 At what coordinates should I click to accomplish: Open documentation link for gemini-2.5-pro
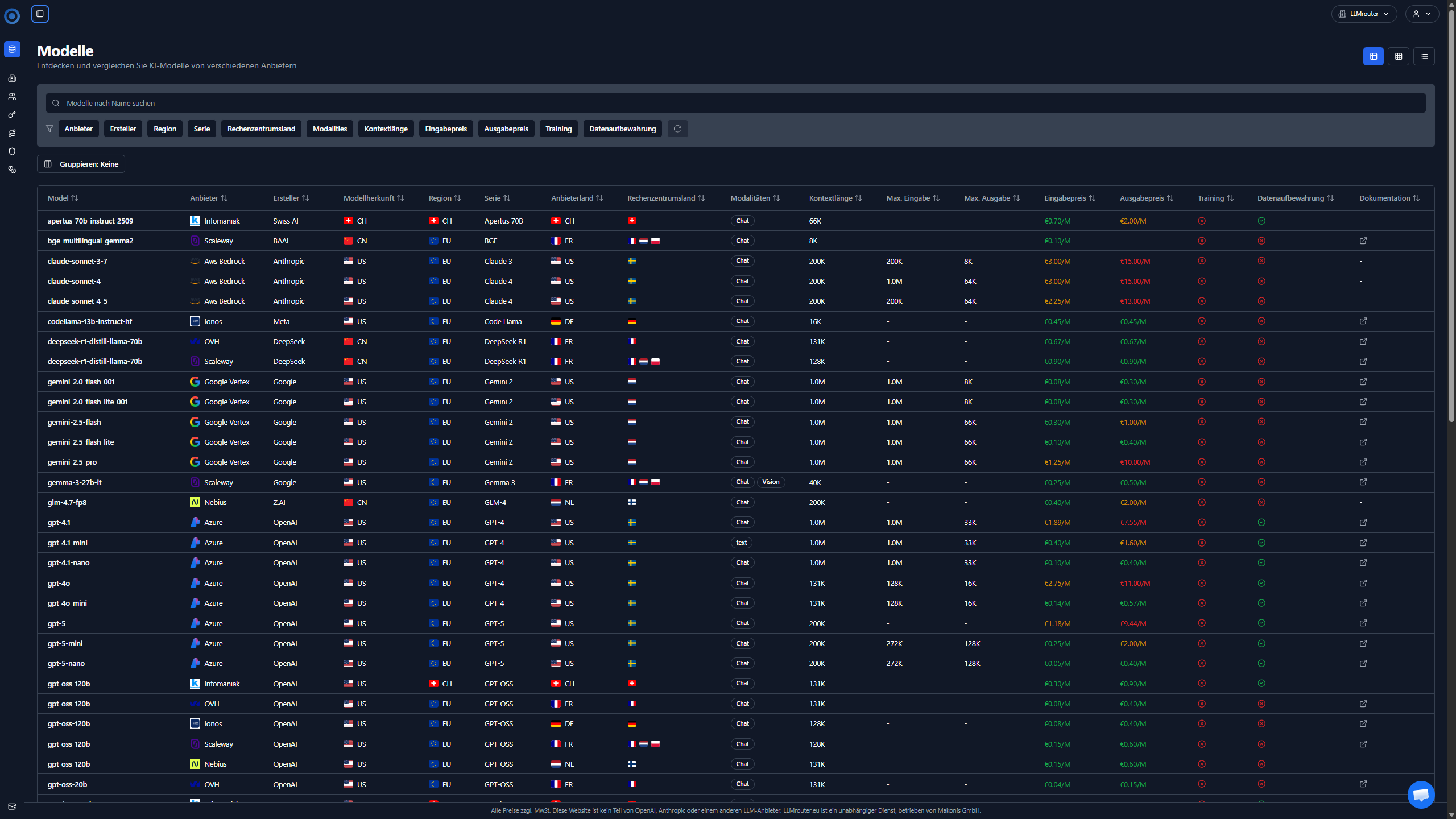point(1363,462)
